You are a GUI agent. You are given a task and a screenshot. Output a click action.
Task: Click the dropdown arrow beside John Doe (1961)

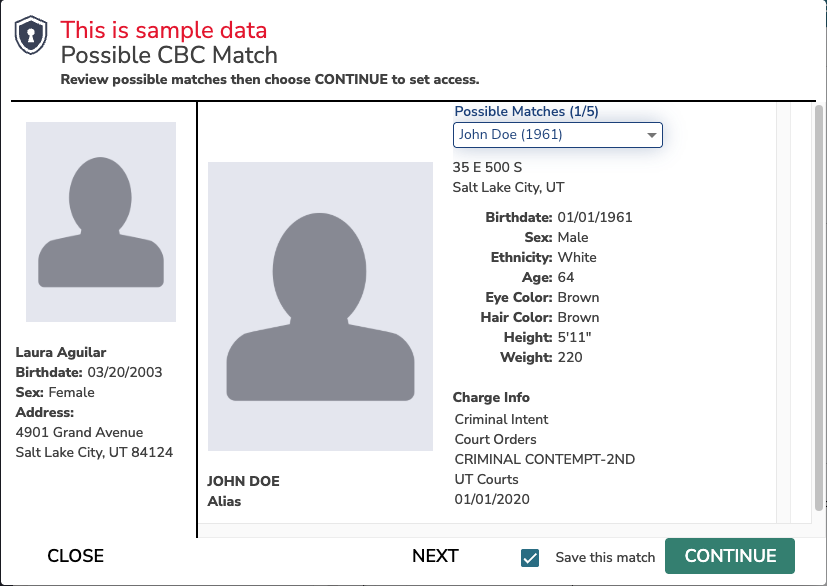coord(651,135)
